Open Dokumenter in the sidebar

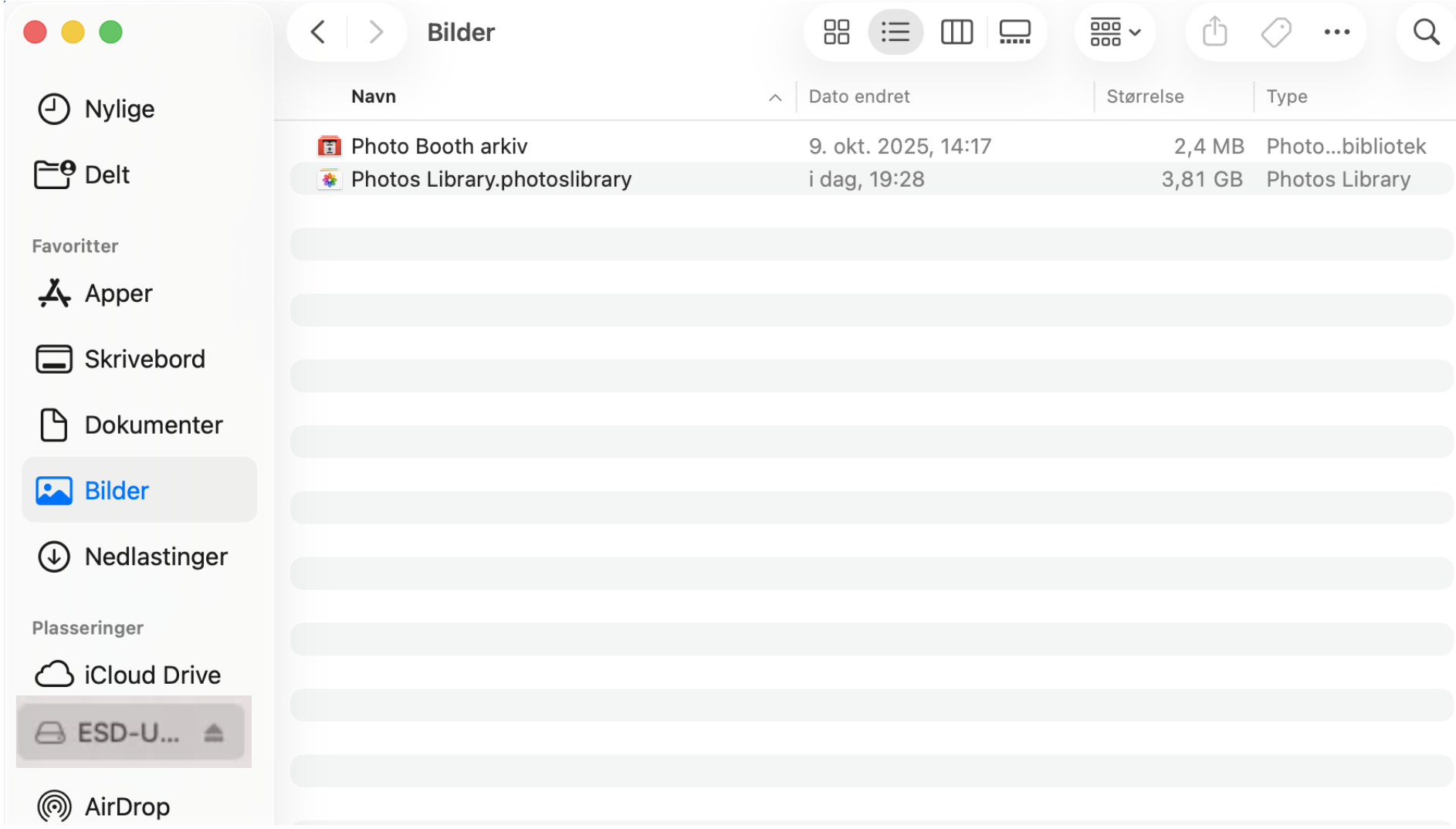pyautogui.click(x=139, y=425)
